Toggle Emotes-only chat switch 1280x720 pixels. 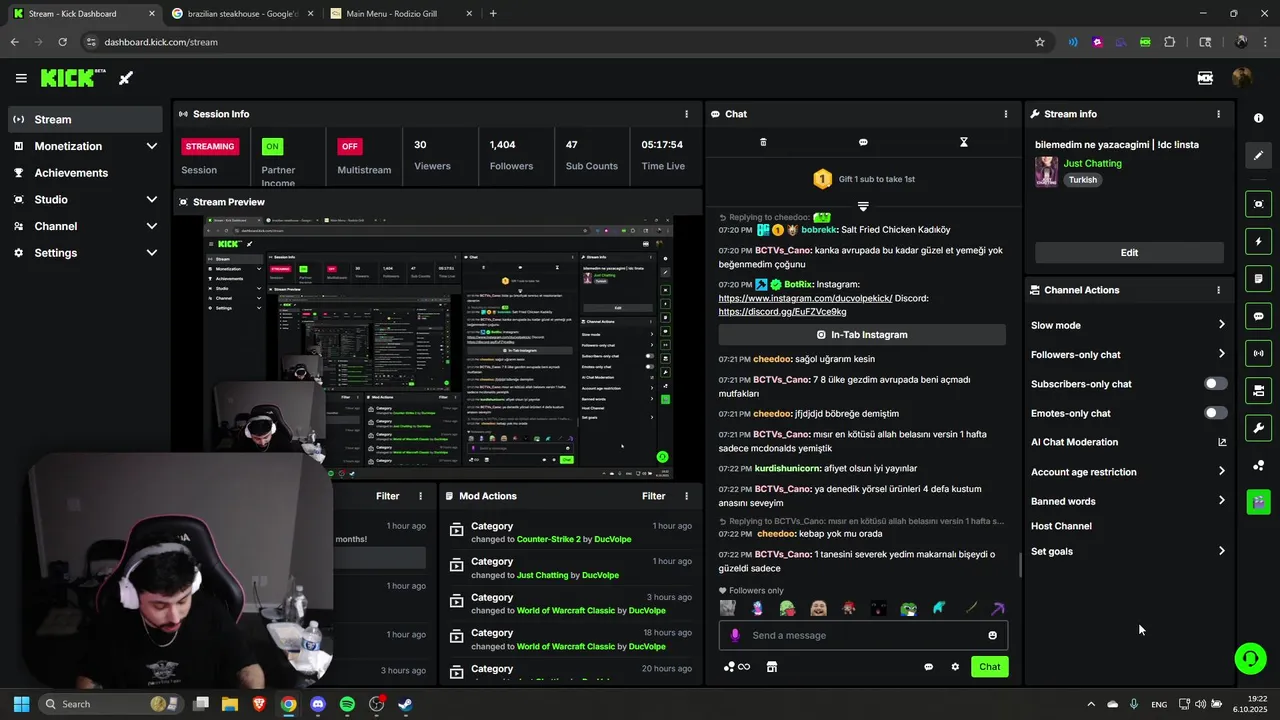click(x=1215, y=413)
